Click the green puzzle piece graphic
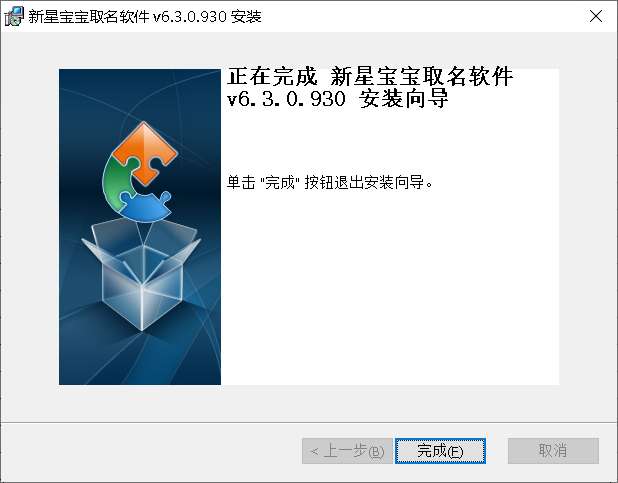 point(118,181)
